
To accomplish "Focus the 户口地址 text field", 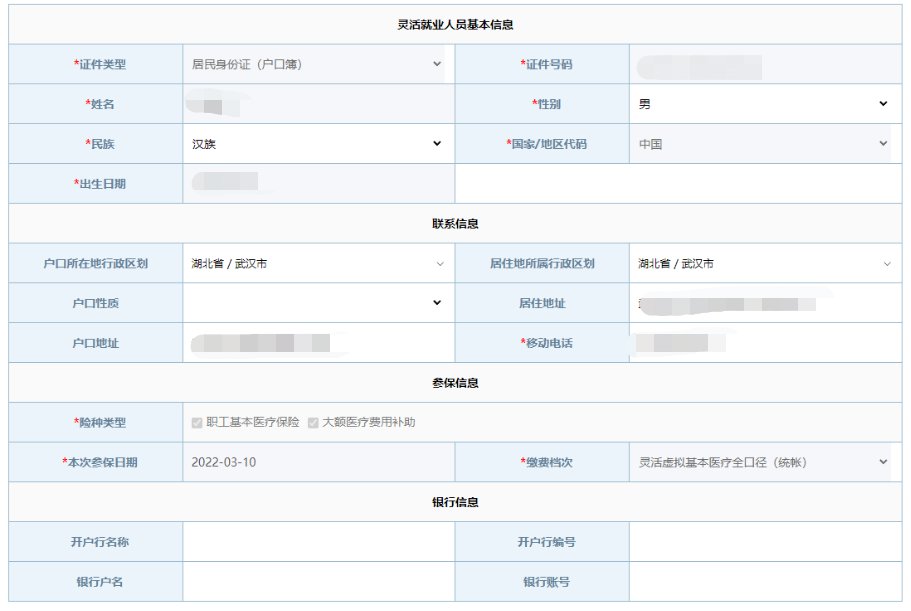I will [x=317, y=343].
